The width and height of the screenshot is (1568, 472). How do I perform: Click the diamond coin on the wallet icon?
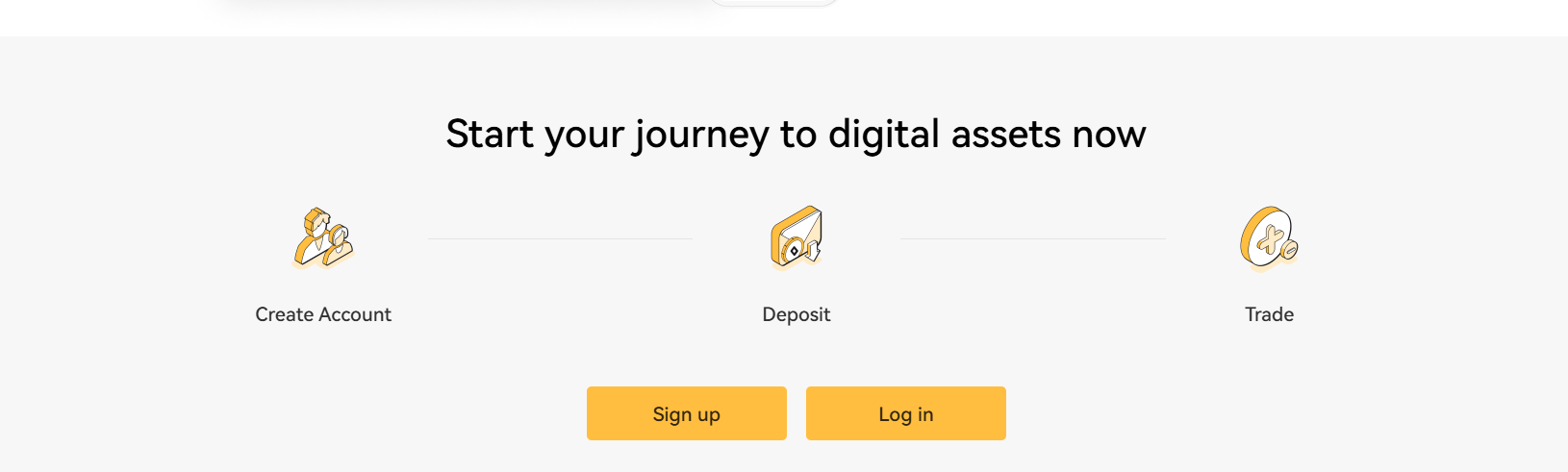793,251
